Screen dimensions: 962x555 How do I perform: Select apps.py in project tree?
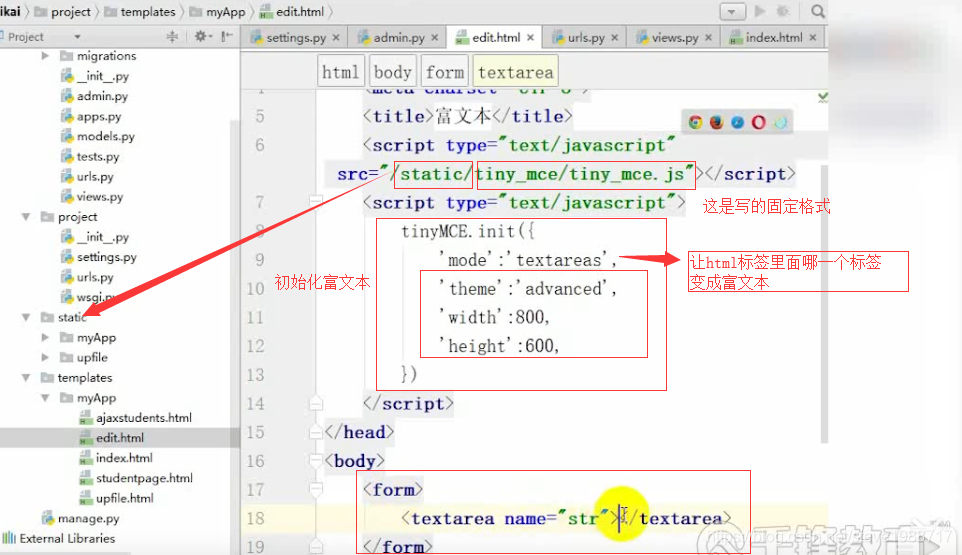[98, 116]
